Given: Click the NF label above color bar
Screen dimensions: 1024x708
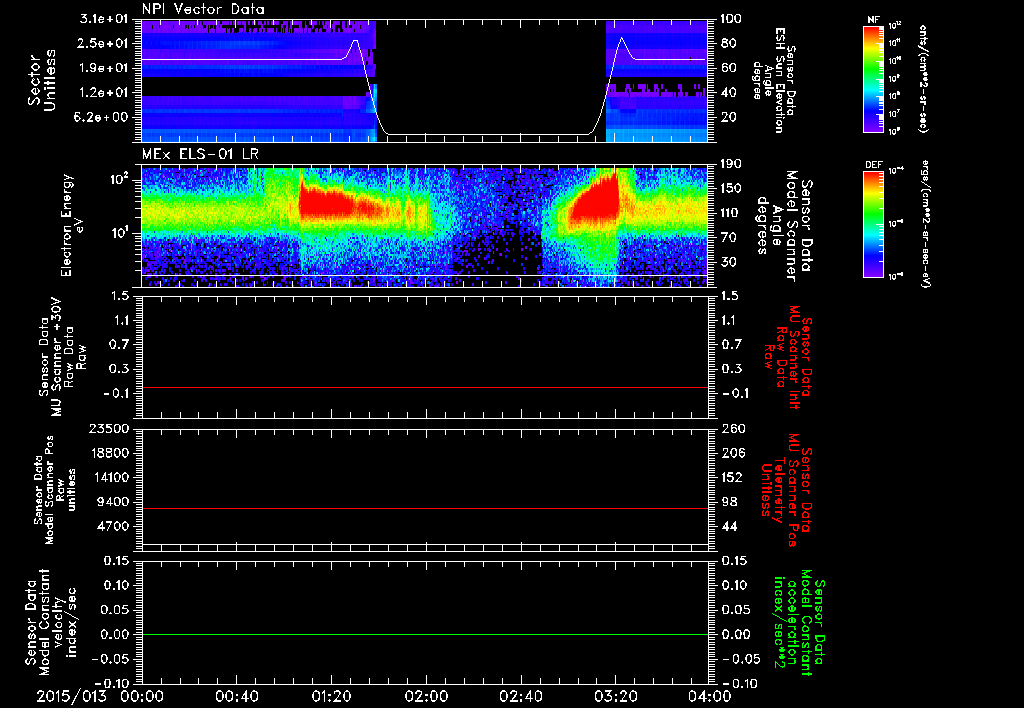Looking at the screenshot, I should coord(873,20).
